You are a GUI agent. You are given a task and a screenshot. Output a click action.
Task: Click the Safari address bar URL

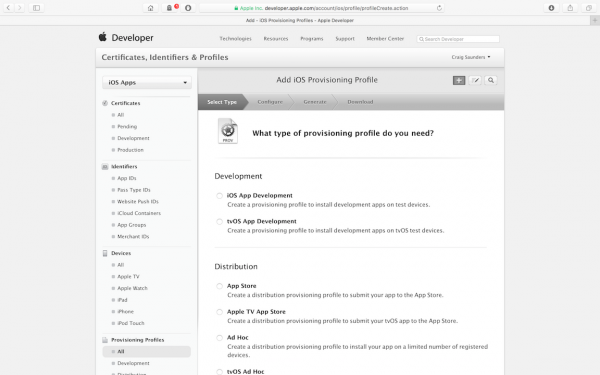pos(321,8)
